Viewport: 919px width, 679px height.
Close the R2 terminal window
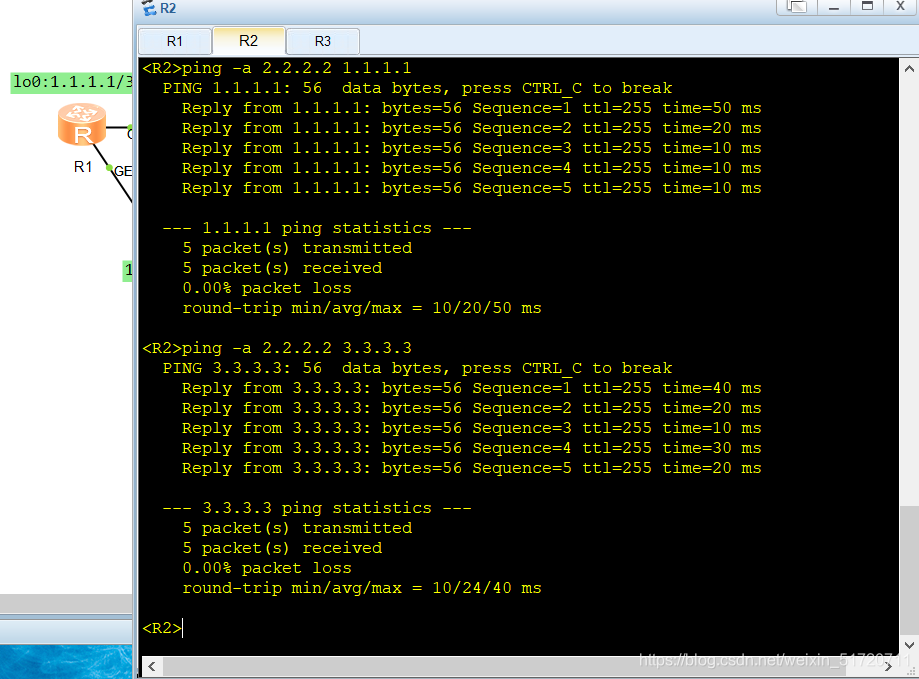[x=901, y=6]
